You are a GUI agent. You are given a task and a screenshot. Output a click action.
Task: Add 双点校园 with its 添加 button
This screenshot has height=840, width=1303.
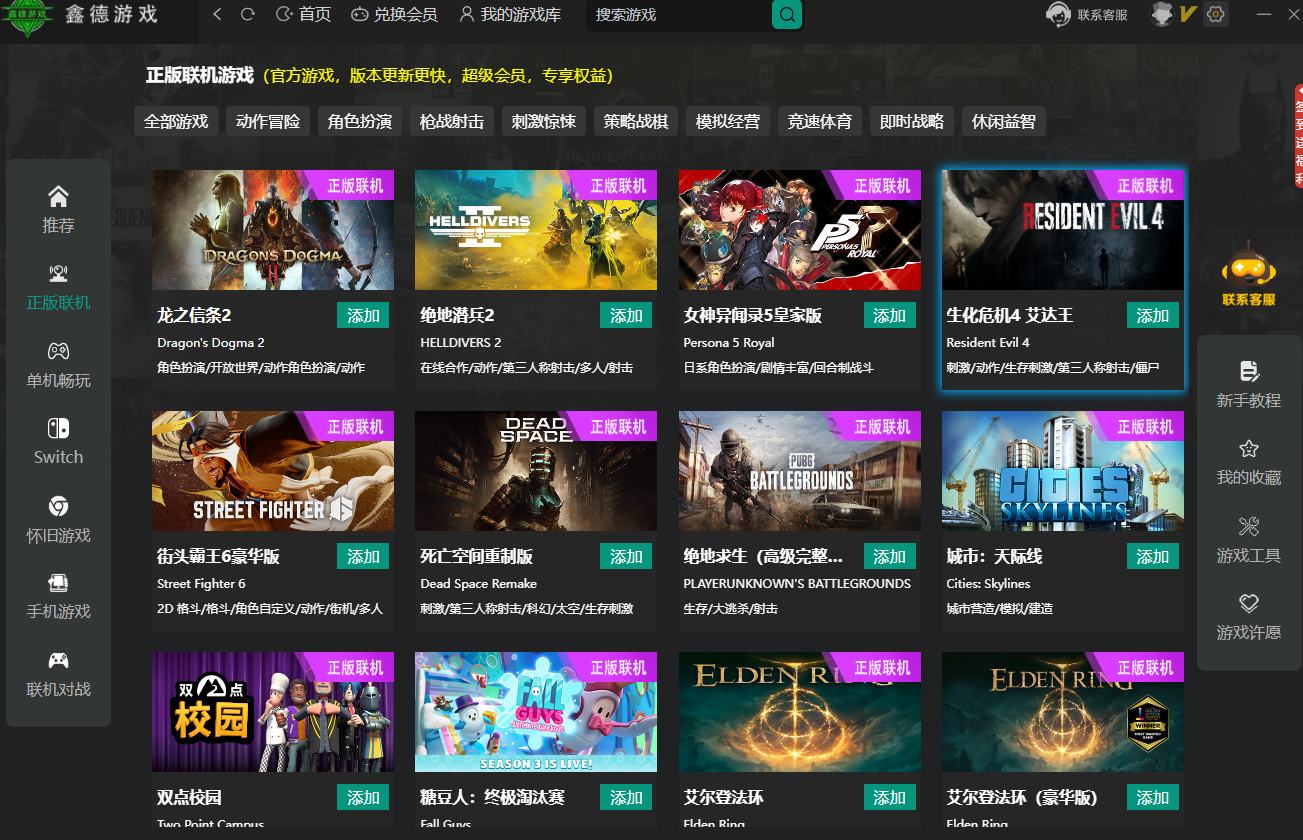click(x=363, y=797)
